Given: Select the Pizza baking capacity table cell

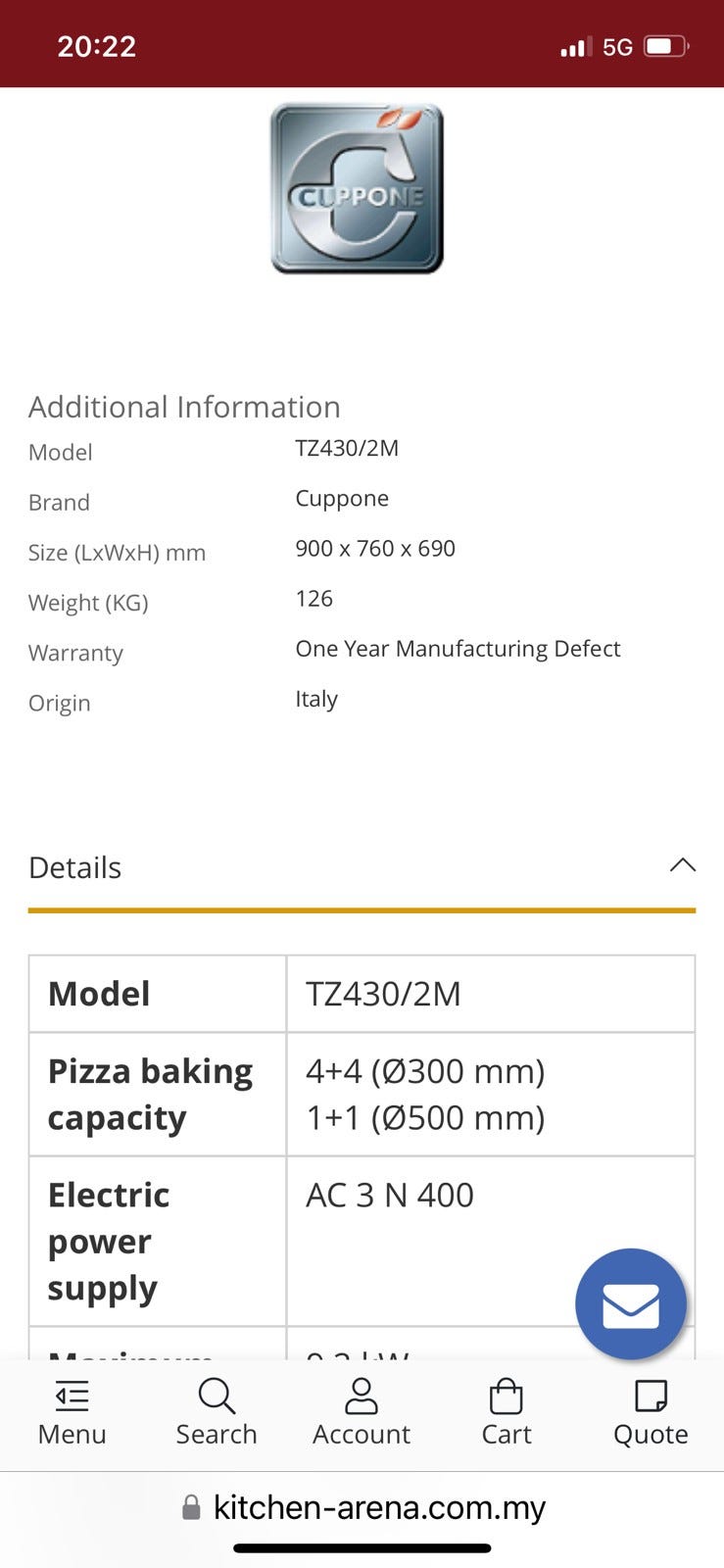Looking at the screenshot, I should click(157, 1094).
